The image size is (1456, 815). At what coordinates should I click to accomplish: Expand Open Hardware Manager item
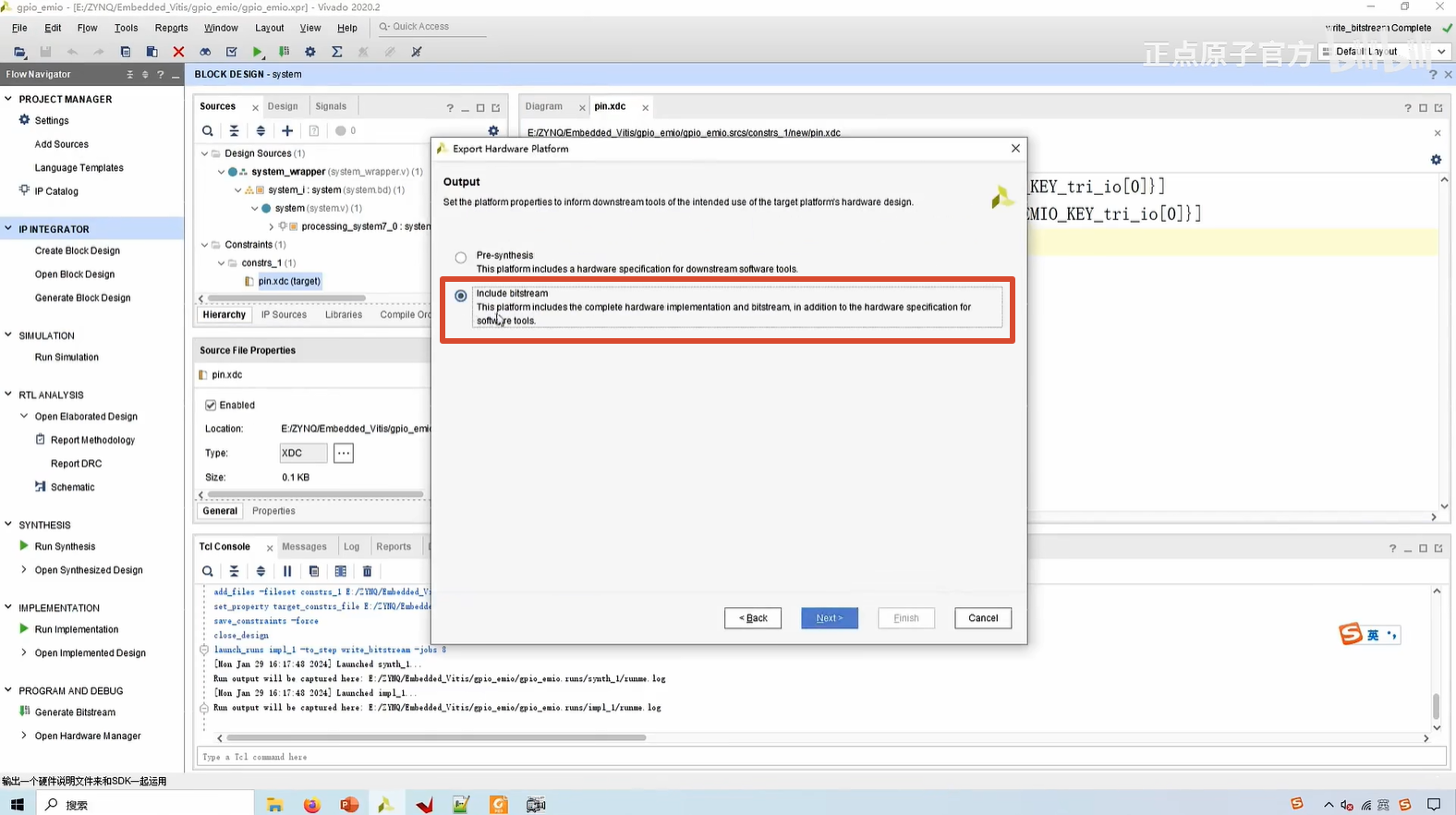pyautogui.click(x=24, y=736)
